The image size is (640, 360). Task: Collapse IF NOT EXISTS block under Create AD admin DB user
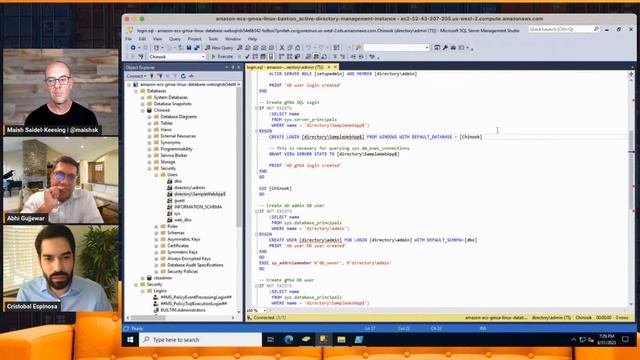coord(257,211)
